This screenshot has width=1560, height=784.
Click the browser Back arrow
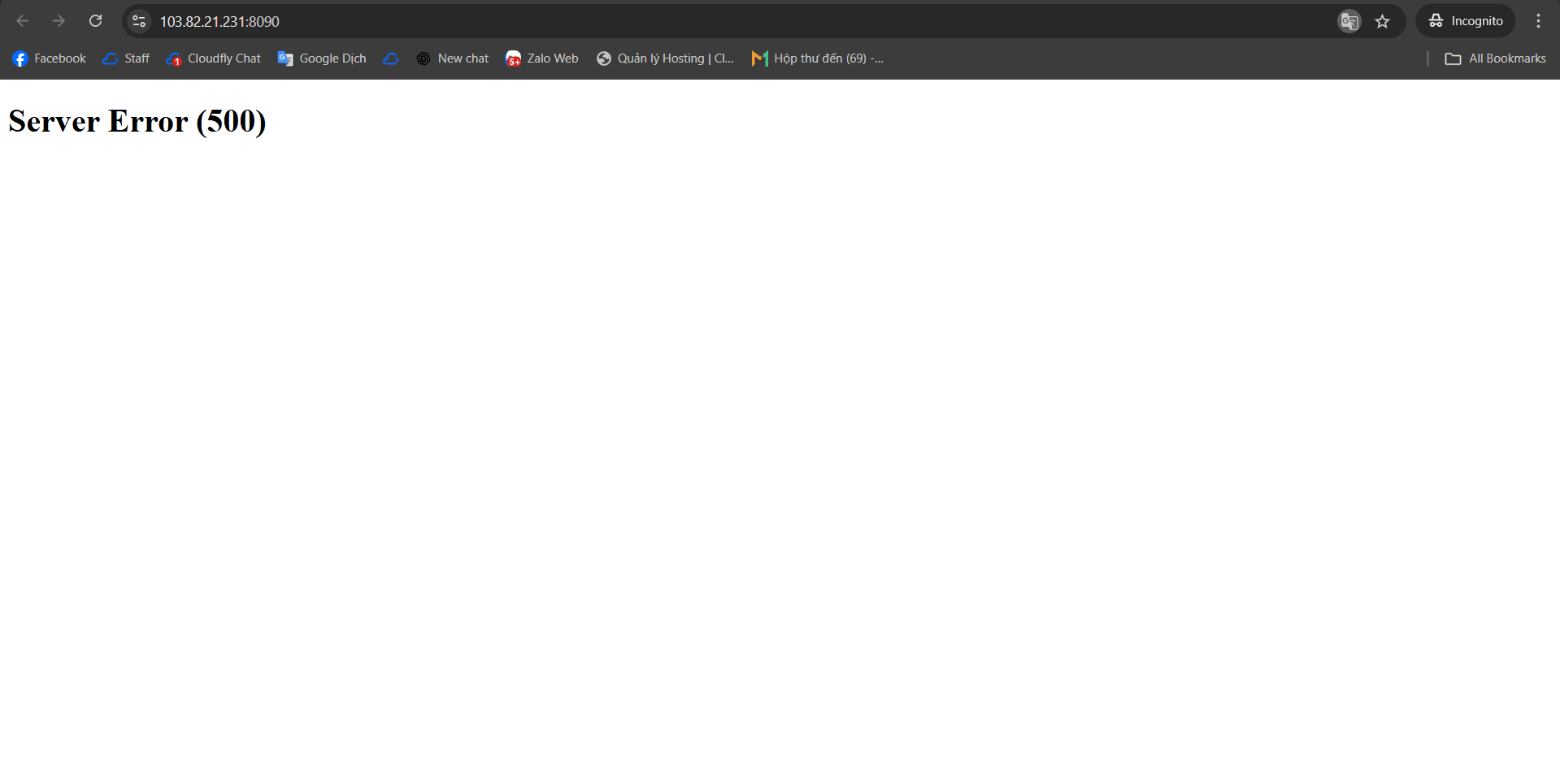click(23, 21)
